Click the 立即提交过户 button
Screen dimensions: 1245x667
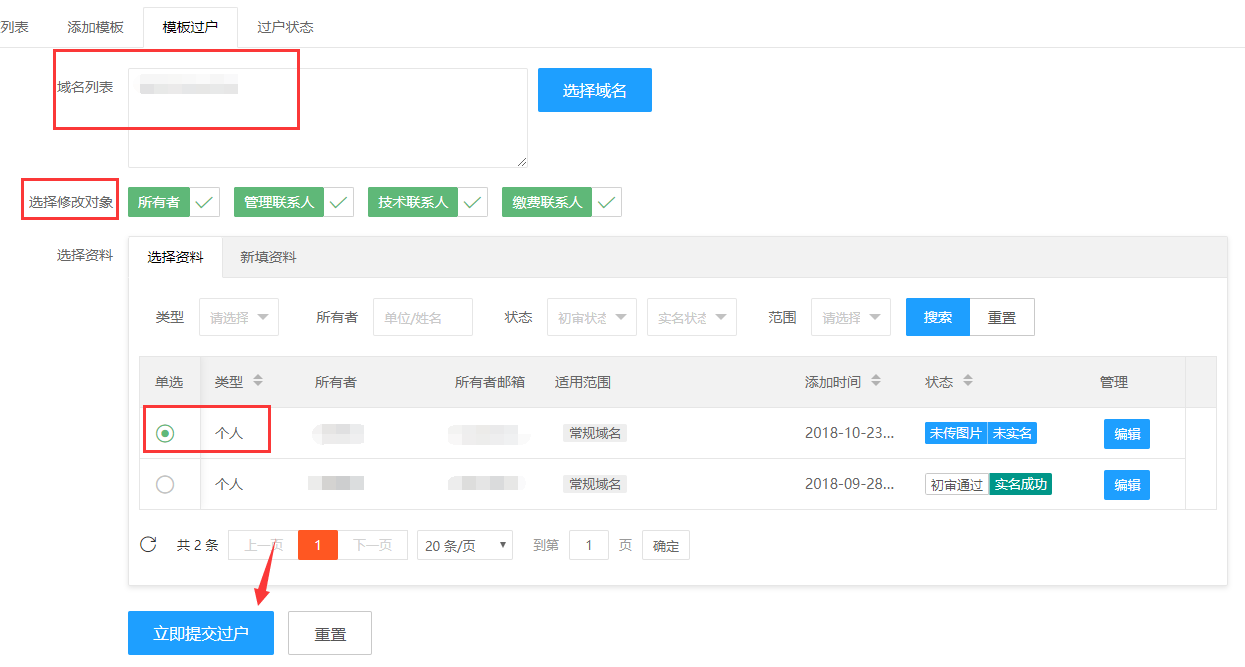click(x=200, y=633)
